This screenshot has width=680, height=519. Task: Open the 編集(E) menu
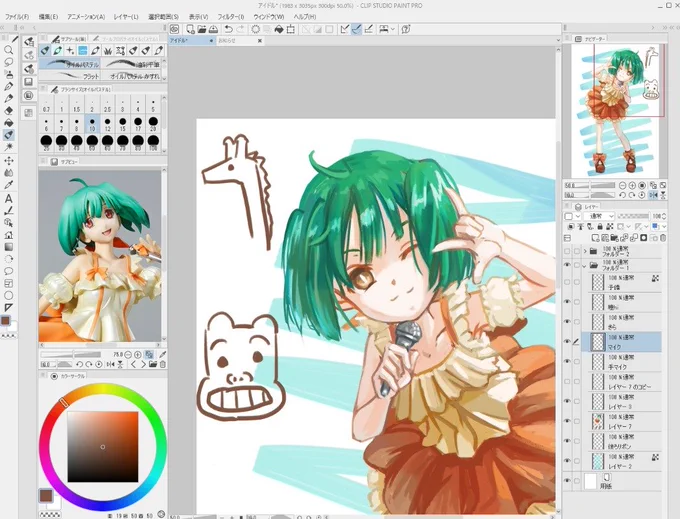point(48,17)
